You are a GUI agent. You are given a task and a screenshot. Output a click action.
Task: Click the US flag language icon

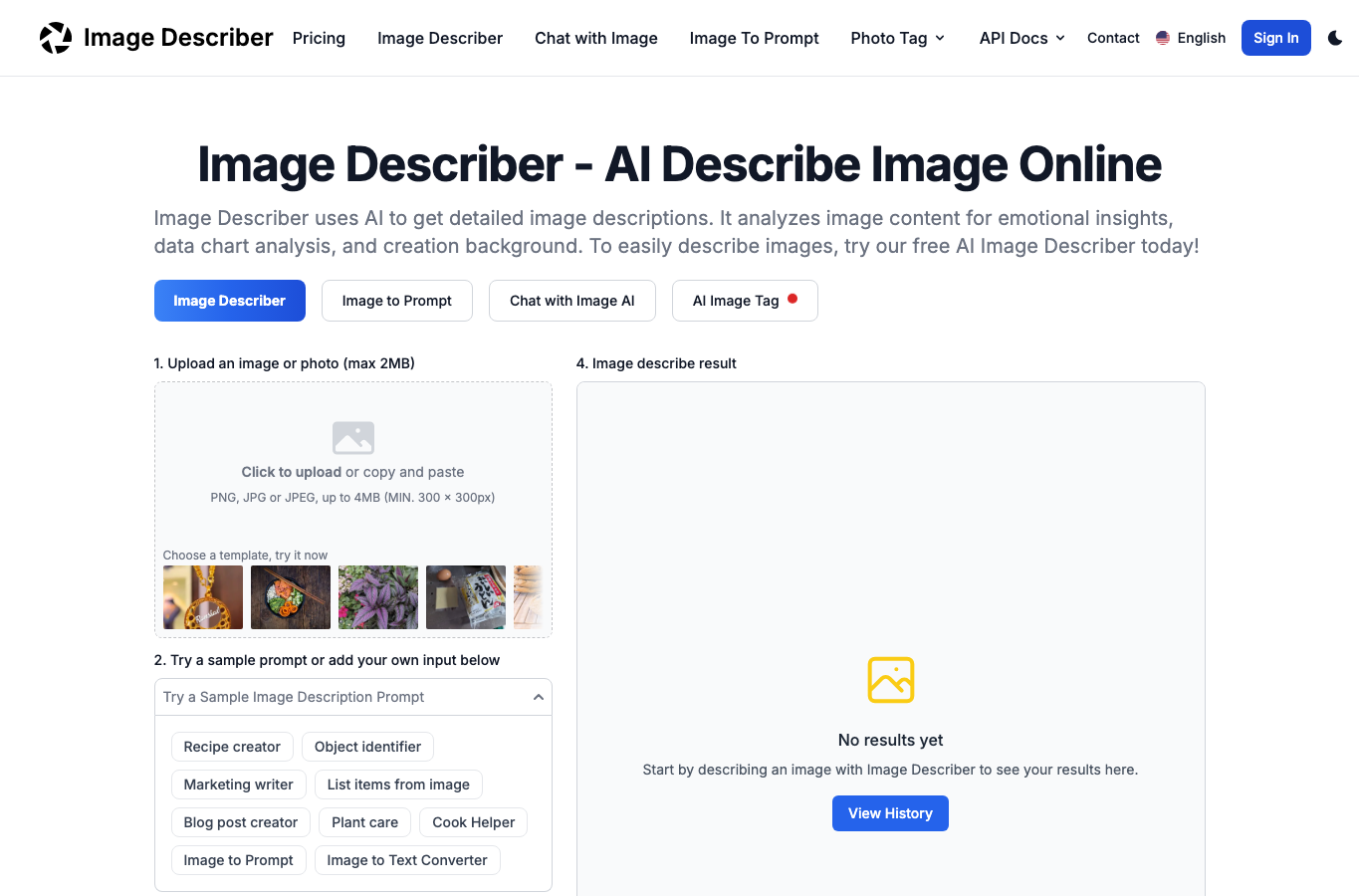[x=1163, y=38]
